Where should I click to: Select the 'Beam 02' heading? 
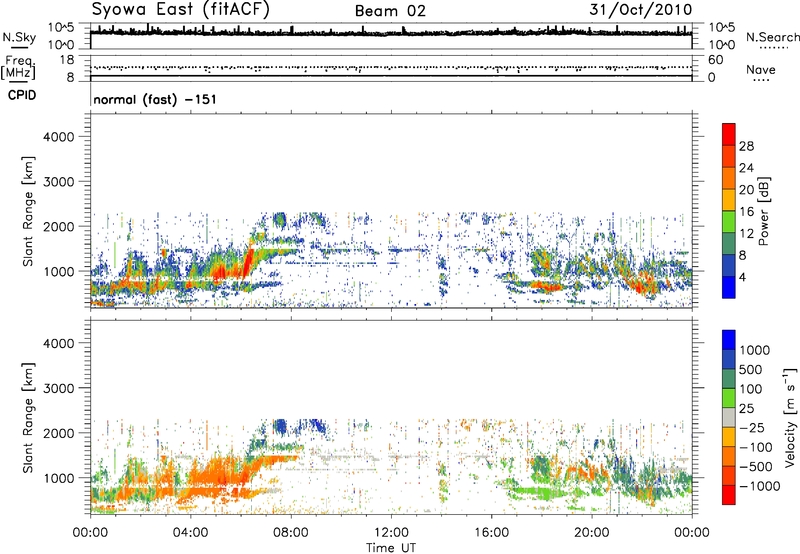[x=390, y=11]
